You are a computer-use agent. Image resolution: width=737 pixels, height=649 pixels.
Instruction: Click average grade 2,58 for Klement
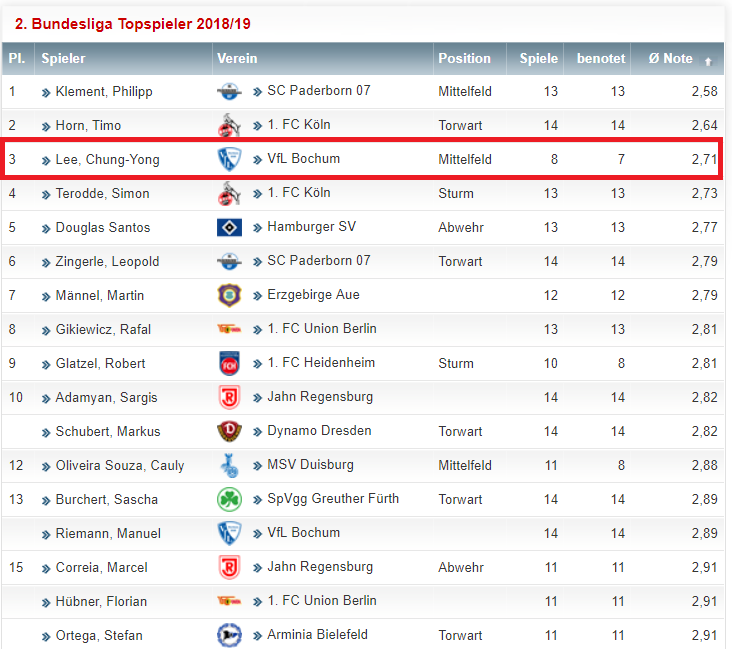click(x=704, y=91)
